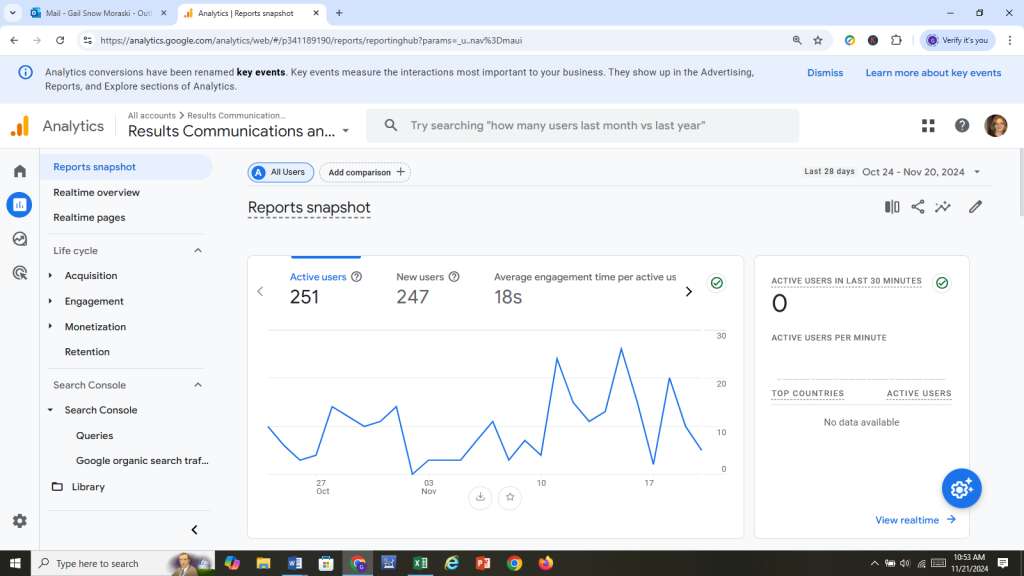Open the Library

88,487
